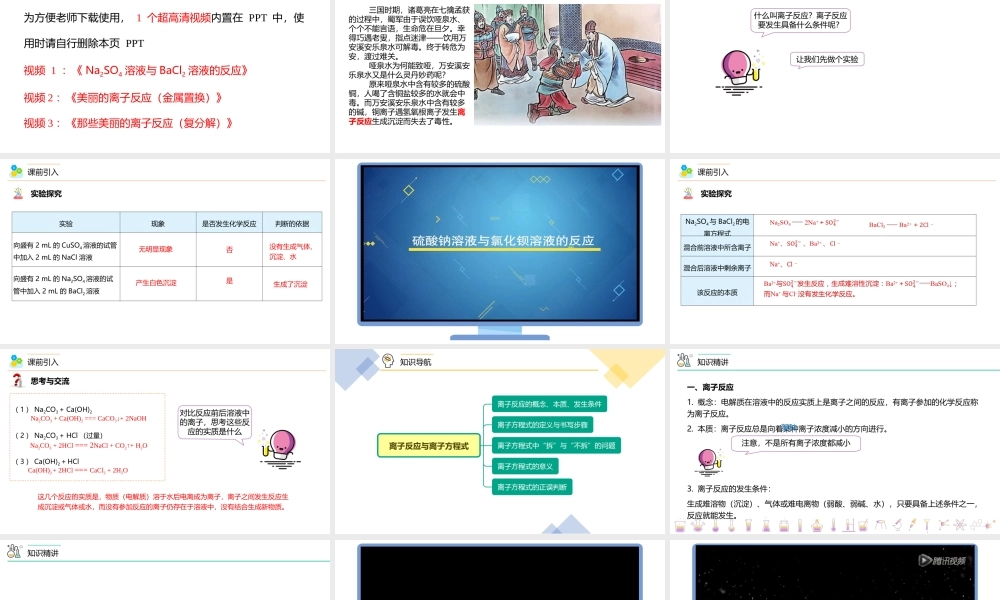
Task: Click the 课前引入 bubble icon on the ionization equation slide
Action: pyautogui.click(x=686, y=171)
